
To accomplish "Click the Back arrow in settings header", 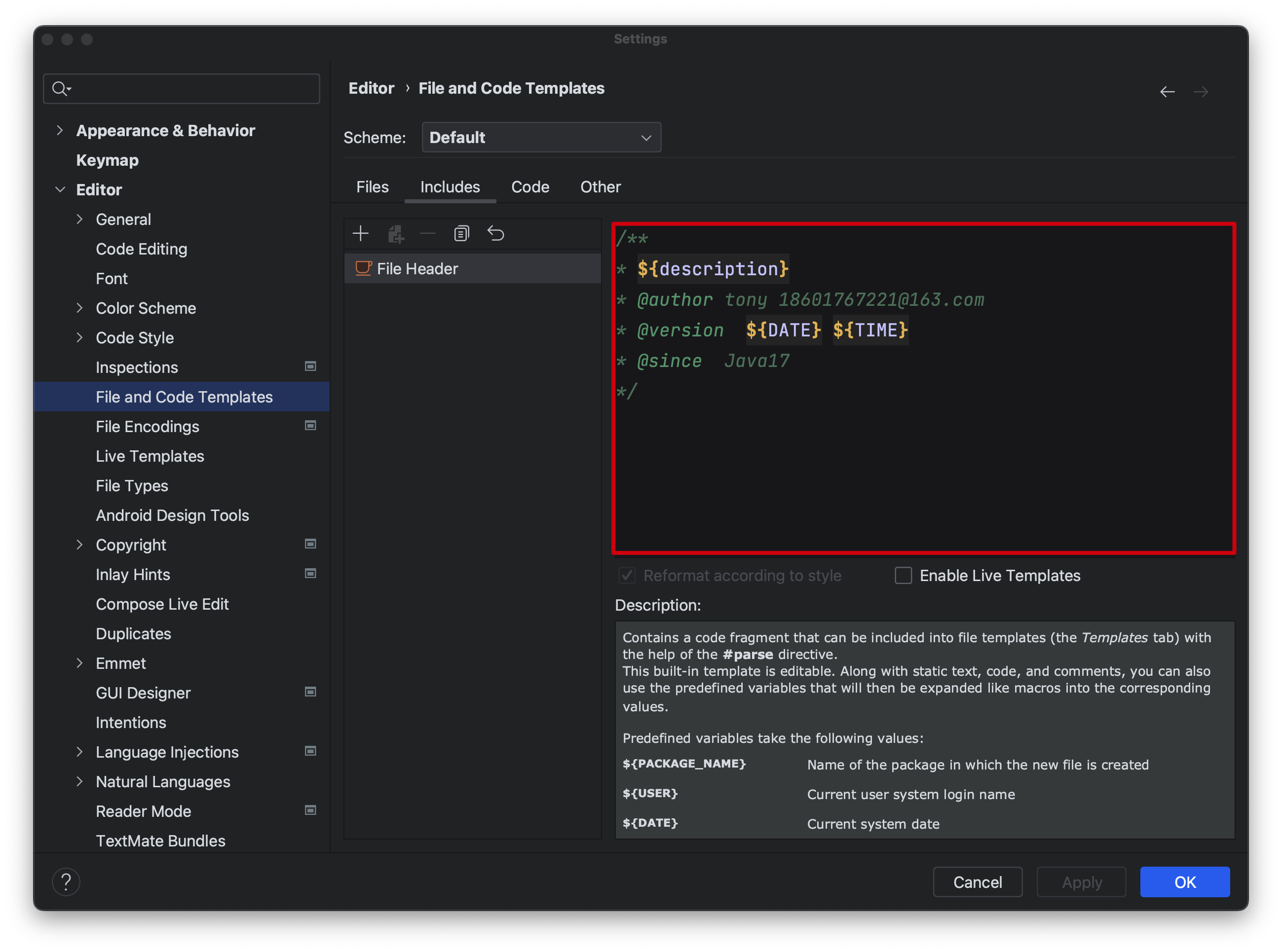I will pos(1168,91).
